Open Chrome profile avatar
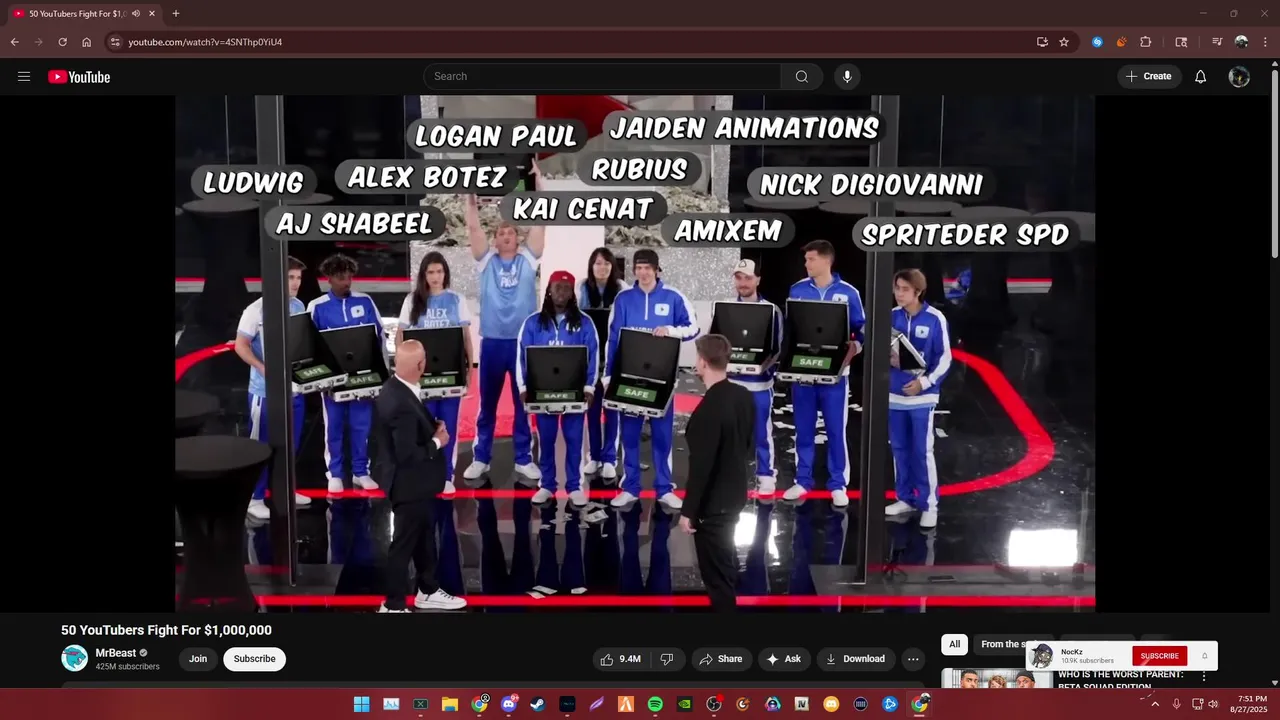 (1241, 42)
